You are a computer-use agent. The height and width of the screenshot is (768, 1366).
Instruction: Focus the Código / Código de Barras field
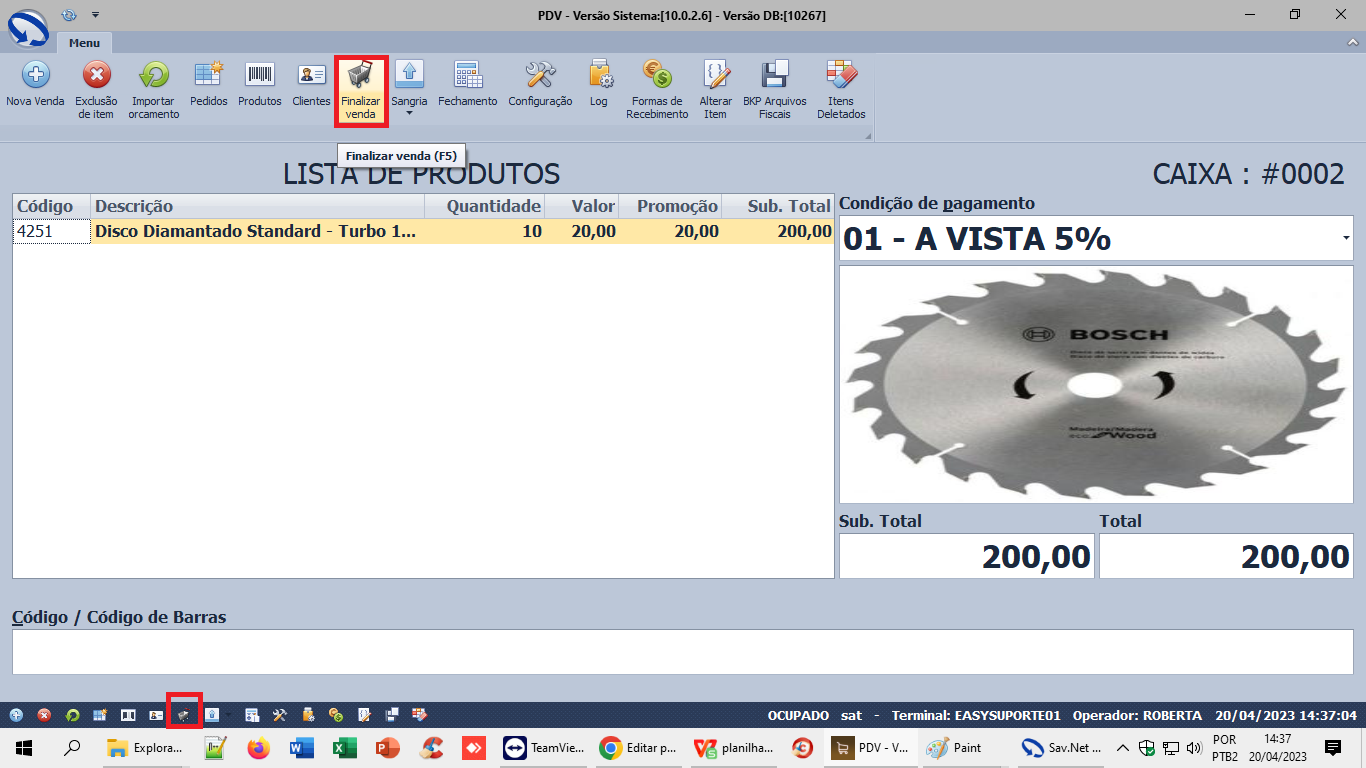[x=683, y=652]
